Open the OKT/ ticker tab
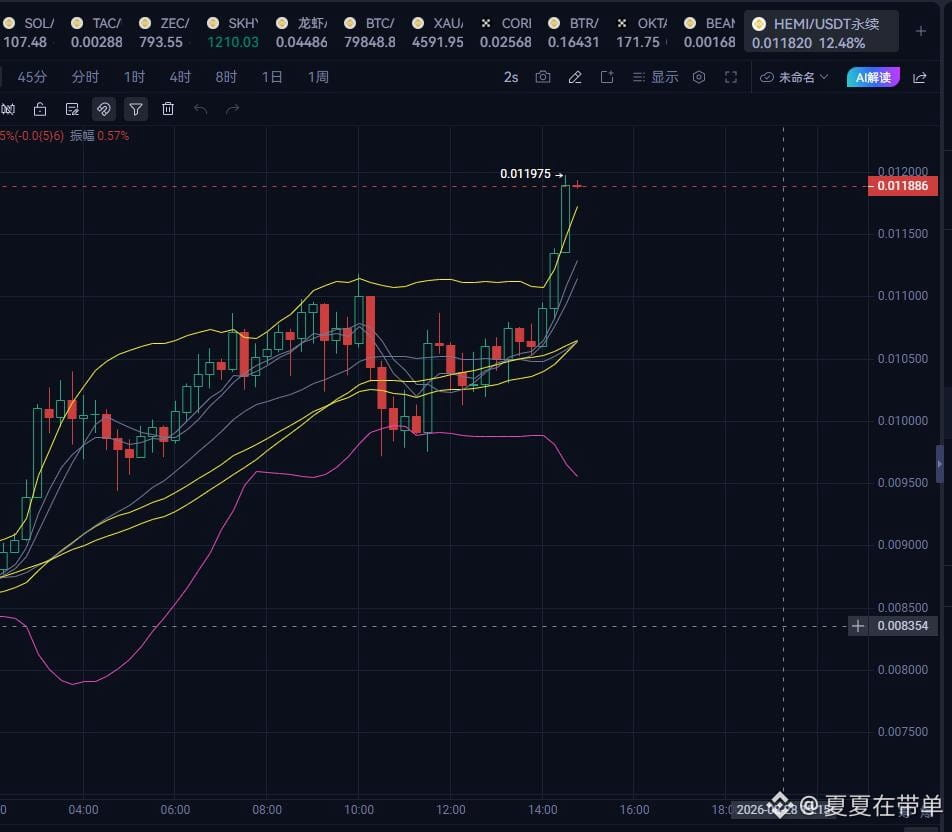The width and height of the screenshot is (952, 832). 641,32
